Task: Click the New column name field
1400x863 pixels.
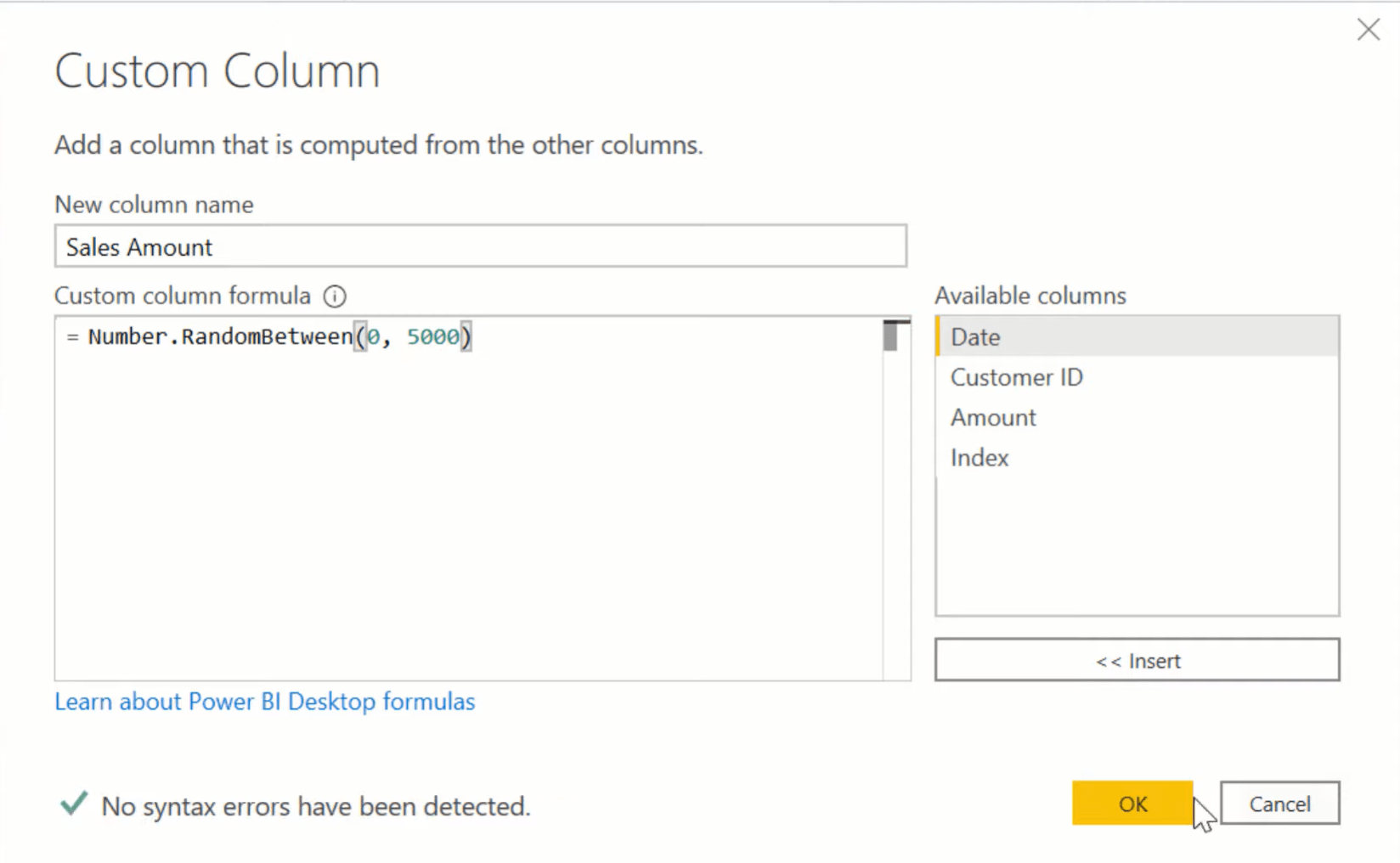Action: (x=481, y=246)
